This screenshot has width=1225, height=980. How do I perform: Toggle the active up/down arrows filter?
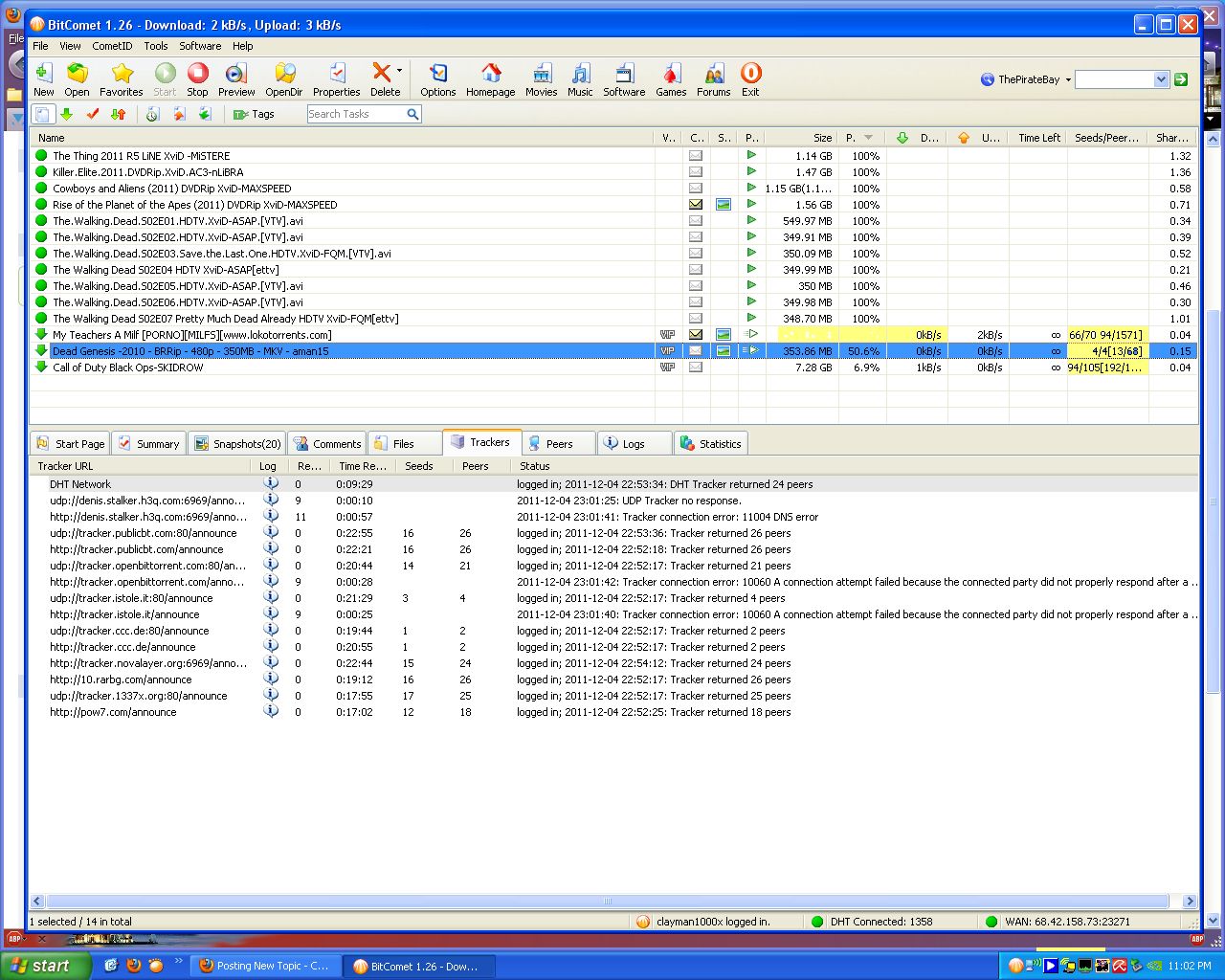(118, 114)
